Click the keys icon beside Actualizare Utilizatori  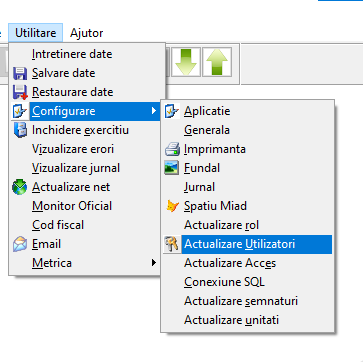click(x=172, y=244)
